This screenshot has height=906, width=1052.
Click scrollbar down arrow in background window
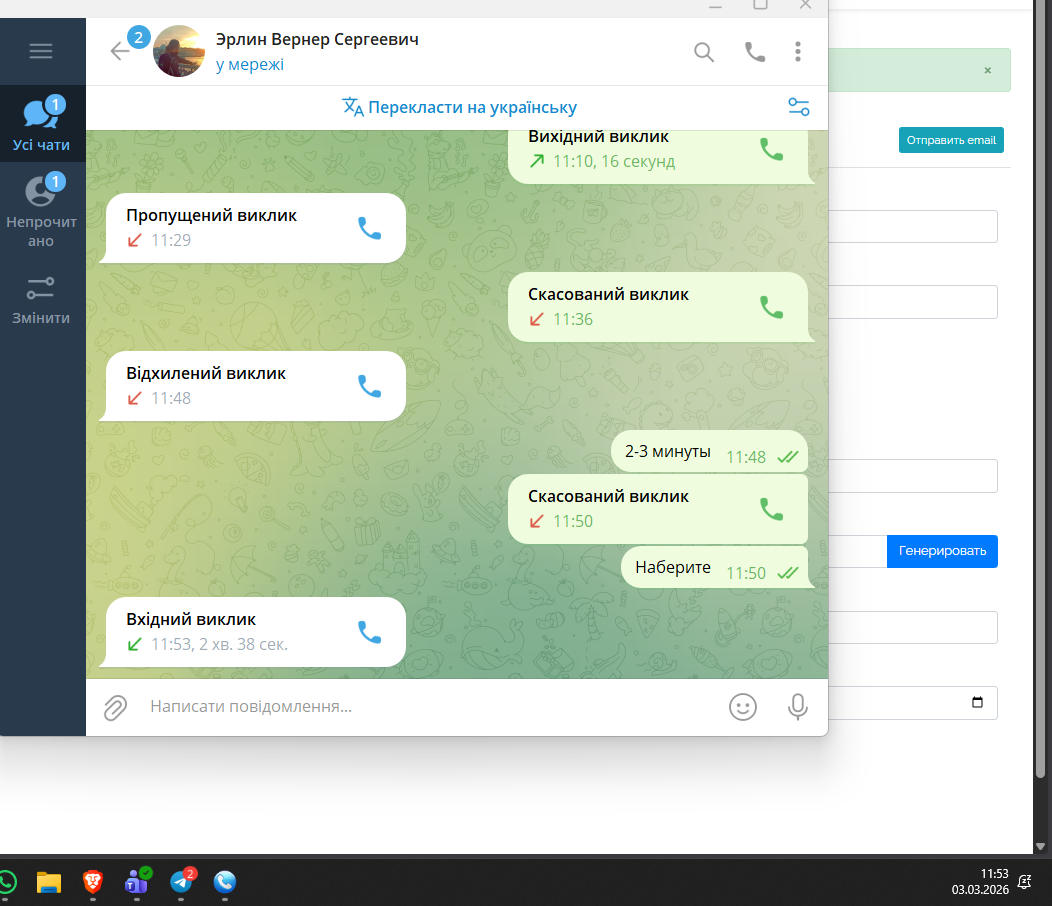point(1041,846)
